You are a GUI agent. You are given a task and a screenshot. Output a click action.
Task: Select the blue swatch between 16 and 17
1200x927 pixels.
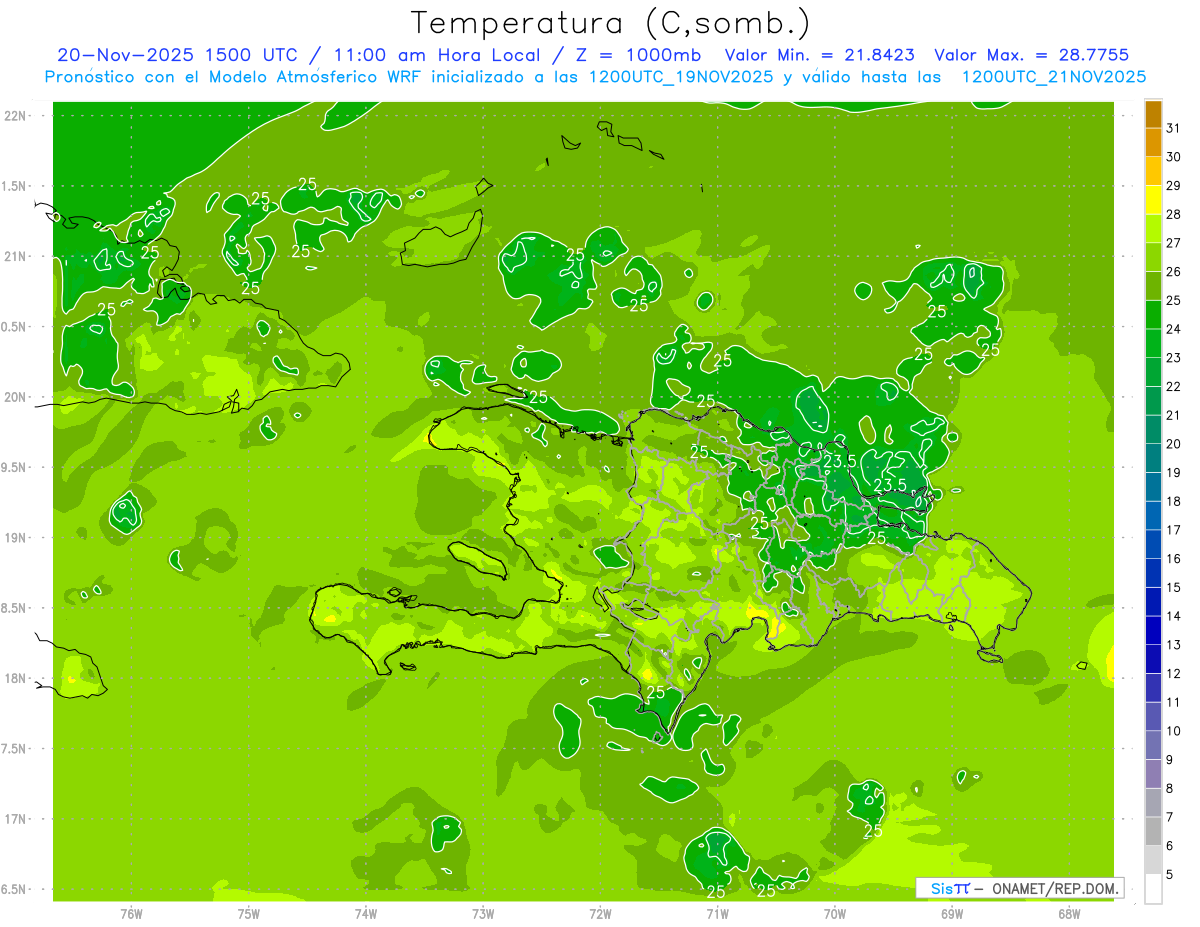click(x=1153, y=545)
